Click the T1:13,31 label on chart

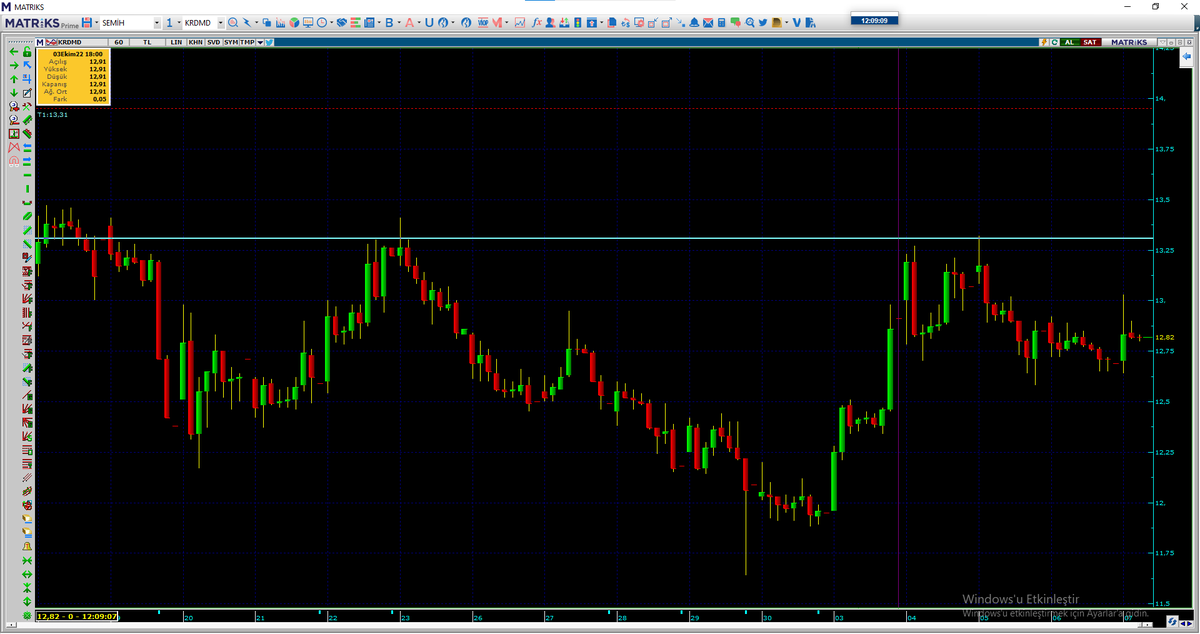(52, 115)
